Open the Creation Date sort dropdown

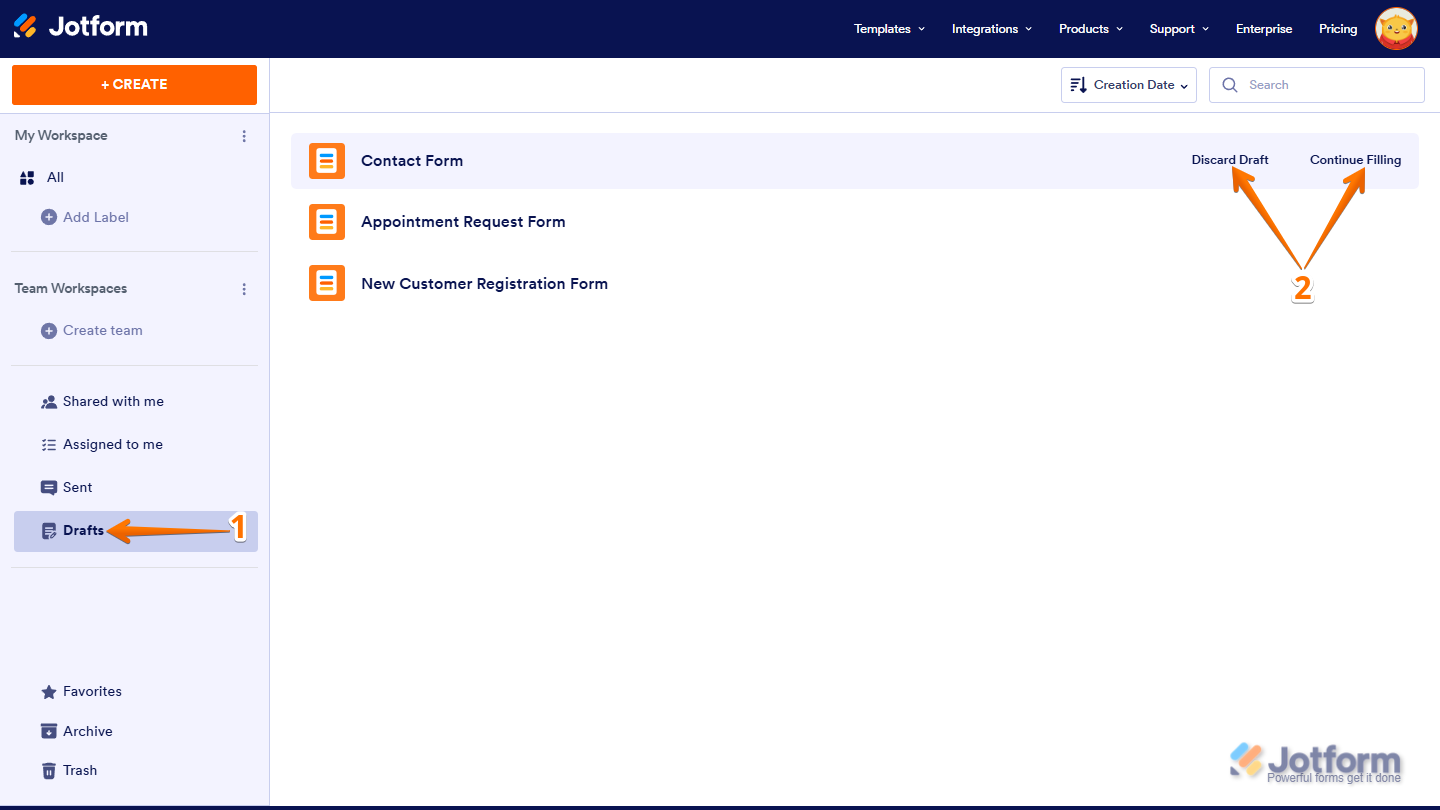(x=1128, y=84)
